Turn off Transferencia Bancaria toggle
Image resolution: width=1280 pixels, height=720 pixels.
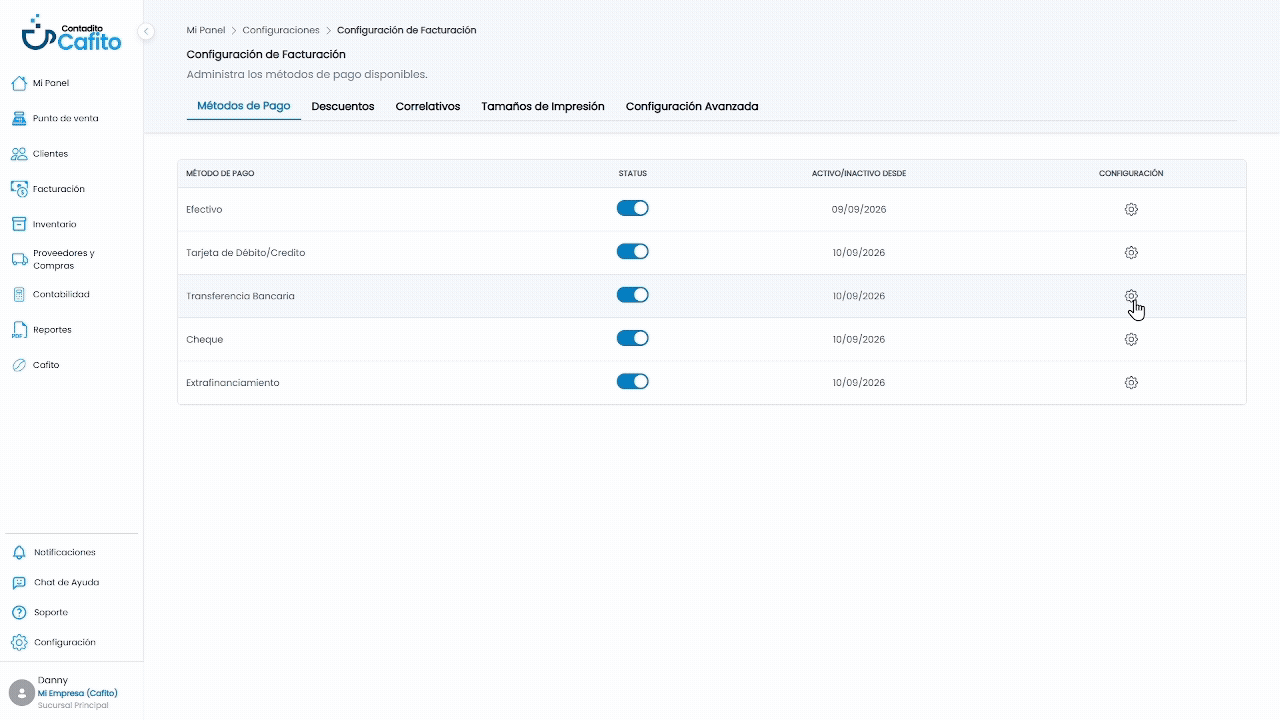pos(633,295)
